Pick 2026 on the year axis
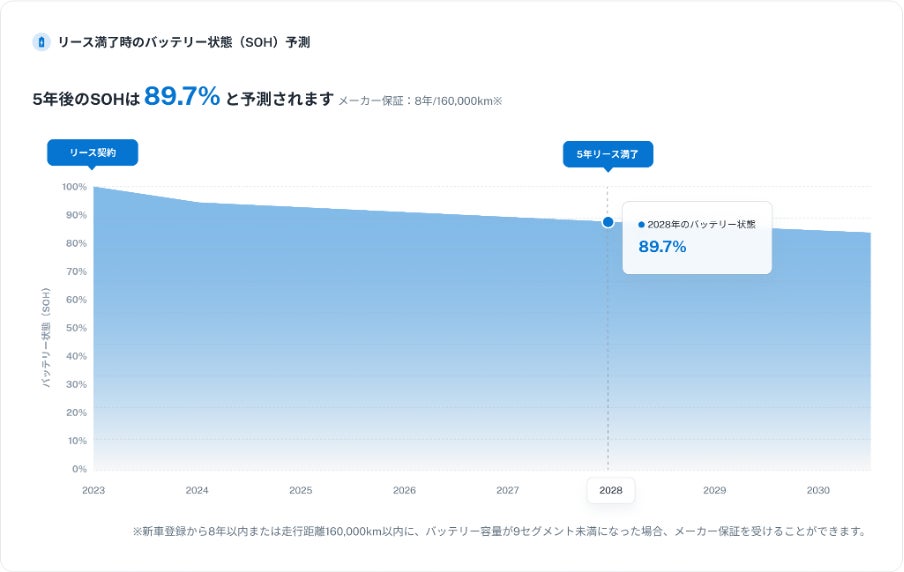This screenshot has height=572, width=904. [x=404, y=491]
